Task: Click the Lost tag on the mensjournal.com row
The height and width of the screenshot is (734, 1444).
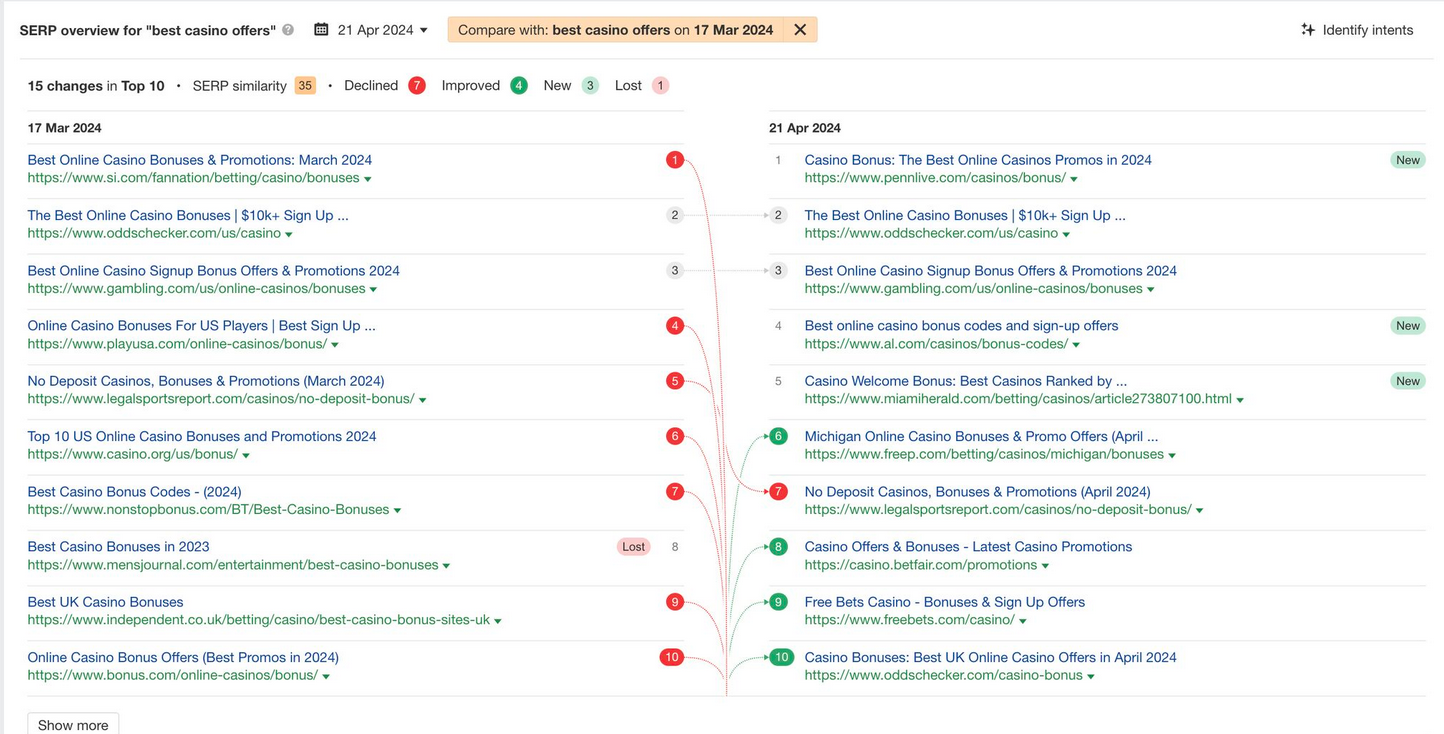Action: (x=634, y=547)
